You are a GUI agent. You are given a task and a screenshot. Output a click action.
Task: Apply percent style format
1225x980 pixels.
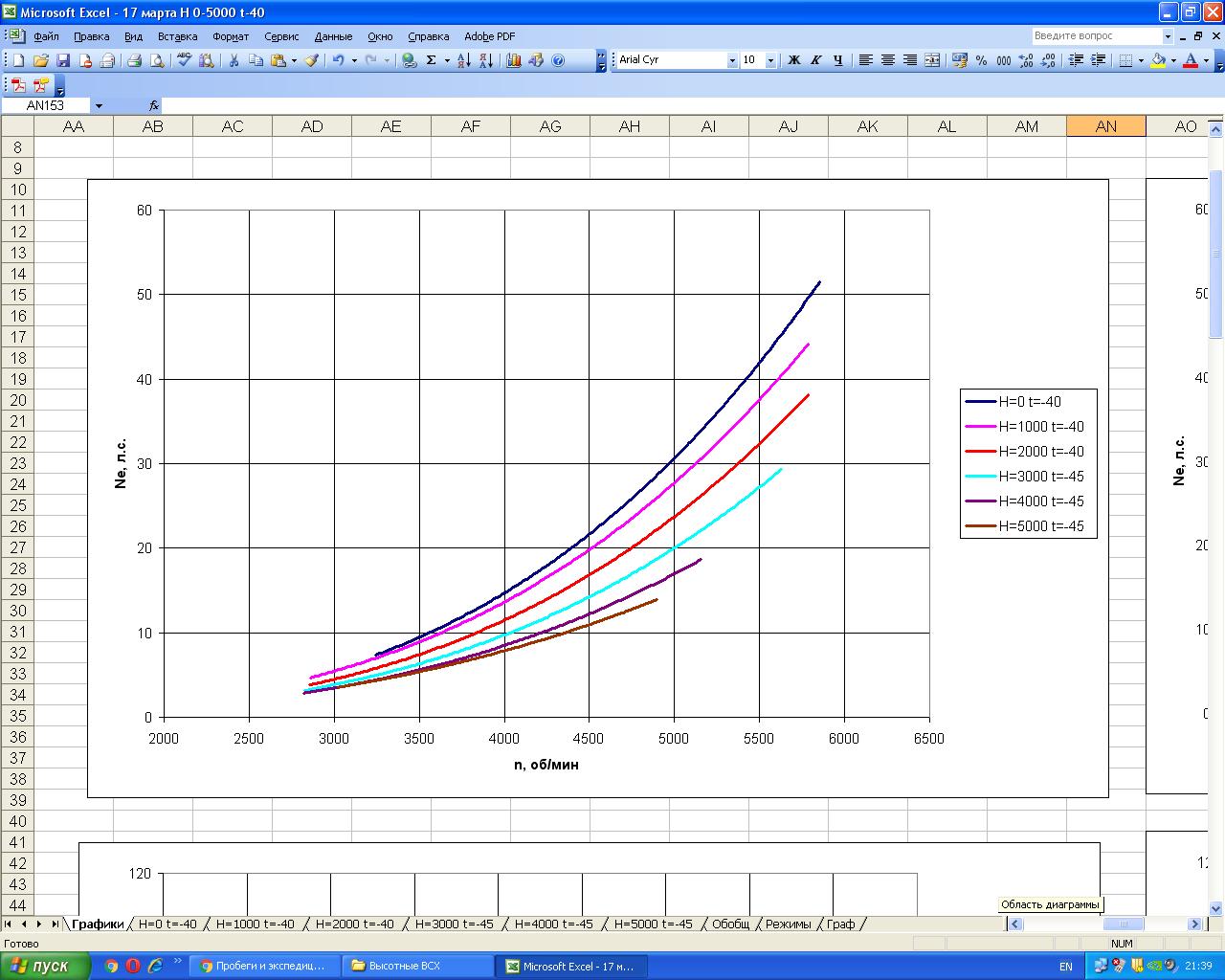tap(982, 60)
